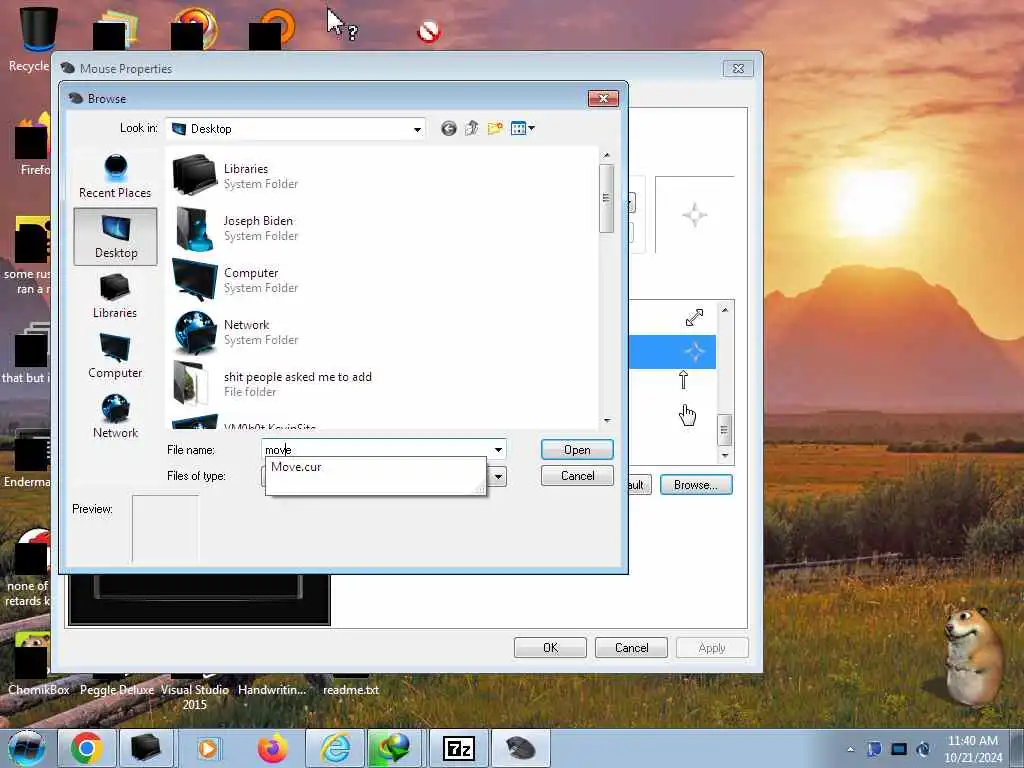Launch Google Chrome from the taskbar
Viewport: 1024px width, 768px height.
[86, 748]
